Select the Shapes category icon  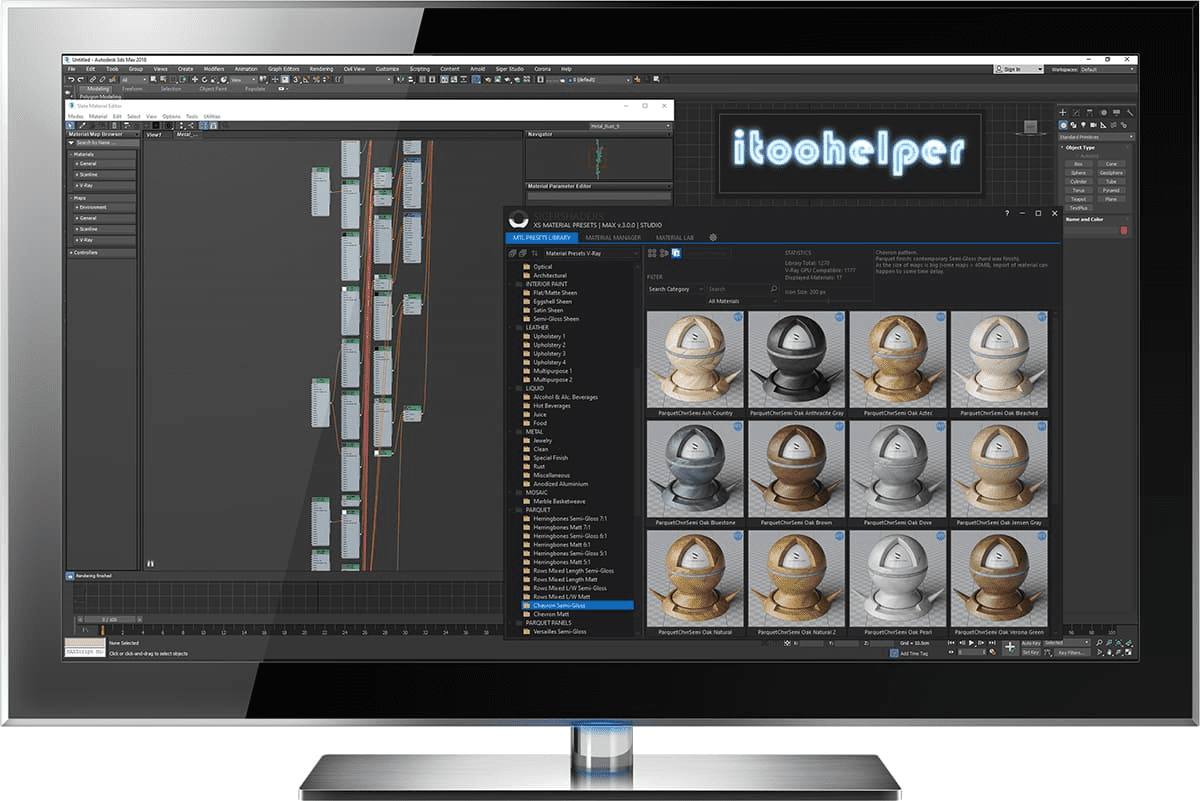tap(1073, 125)
